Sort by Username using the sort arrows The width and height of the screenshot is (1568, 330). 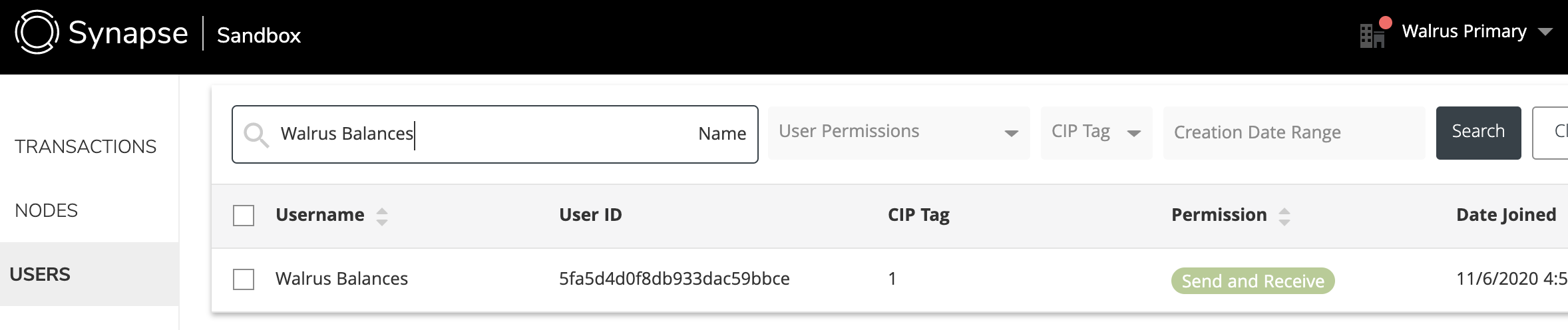click(x=382, y=216)
